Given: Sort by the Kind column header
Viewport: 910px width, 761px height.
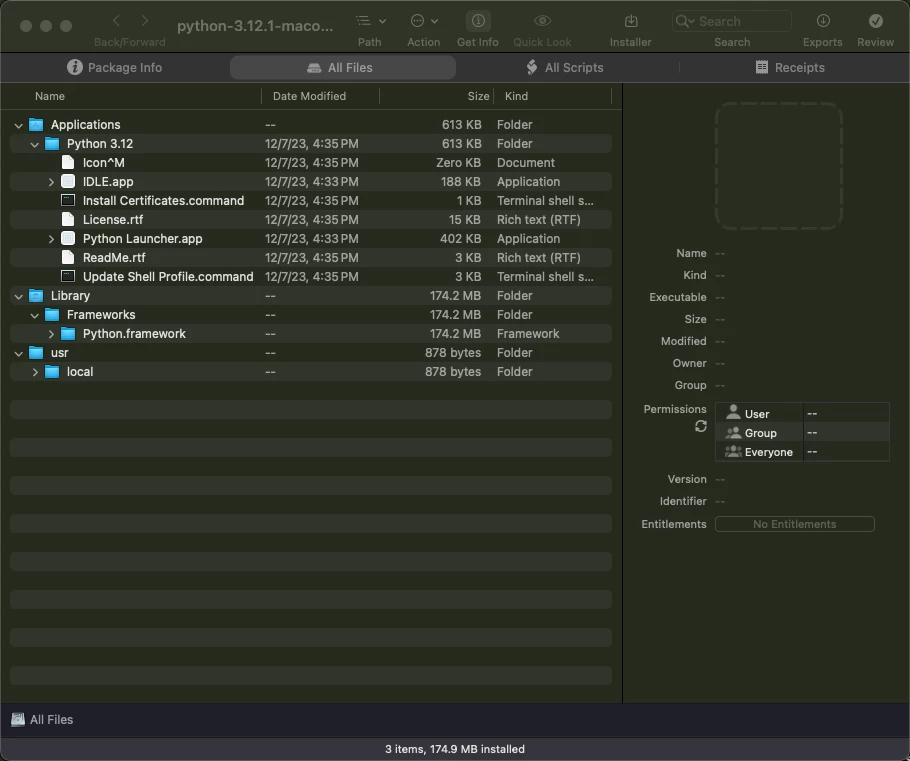Looking at the screenshot, I should tap(516, 96).
